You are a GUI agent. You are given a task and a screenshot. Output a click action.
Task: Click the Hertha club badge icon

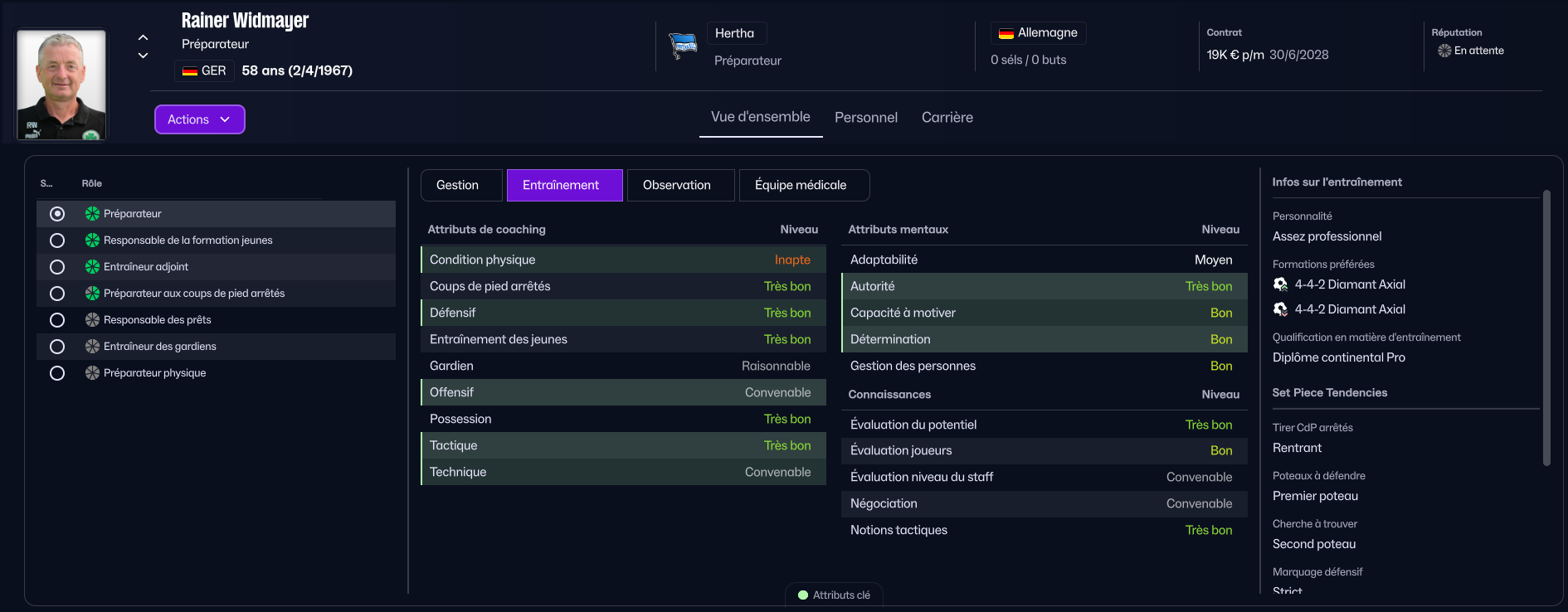pyautogui.click(x=683, y=46)
